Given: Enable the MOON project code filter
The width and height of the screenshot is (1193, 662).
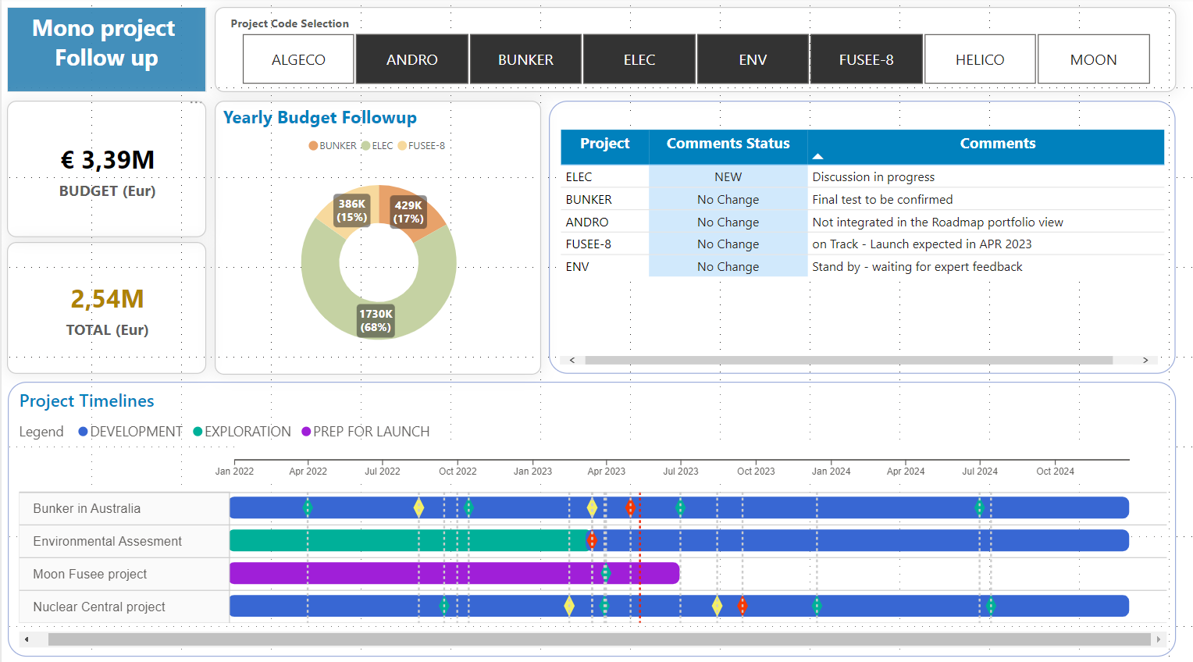Looking at the screenshot, I should pos(1093,59).
